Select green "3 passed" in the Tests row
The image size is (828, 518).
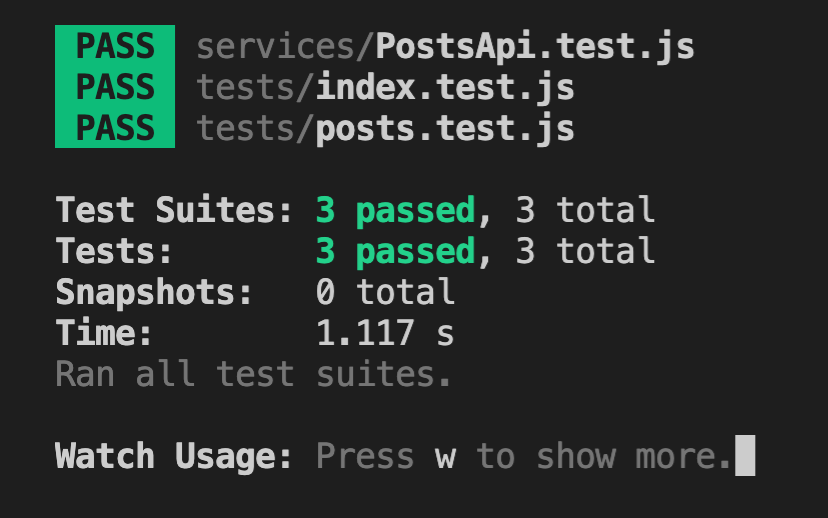[395, 251]
